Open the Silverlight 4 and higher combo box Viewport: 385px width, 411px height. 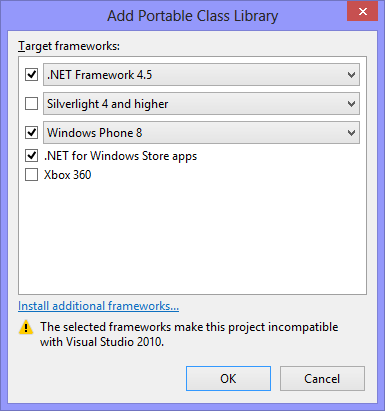(x=201, y=104)
